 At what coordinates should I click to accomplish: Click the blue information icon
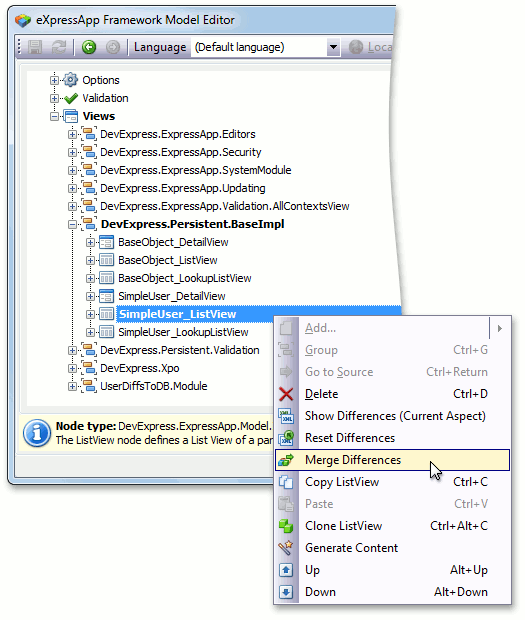[x=37, y=433]
